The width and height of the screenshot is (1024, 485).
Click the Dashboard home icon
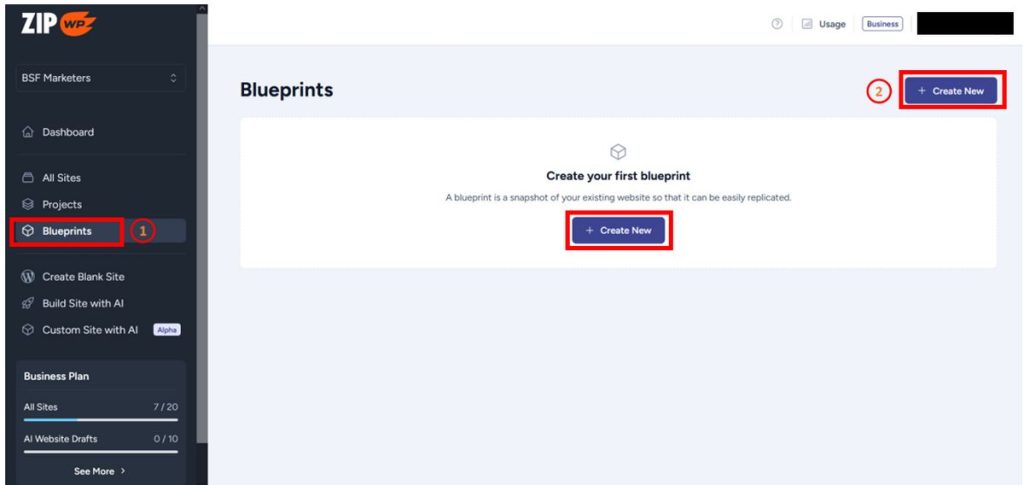coord(27,132)
